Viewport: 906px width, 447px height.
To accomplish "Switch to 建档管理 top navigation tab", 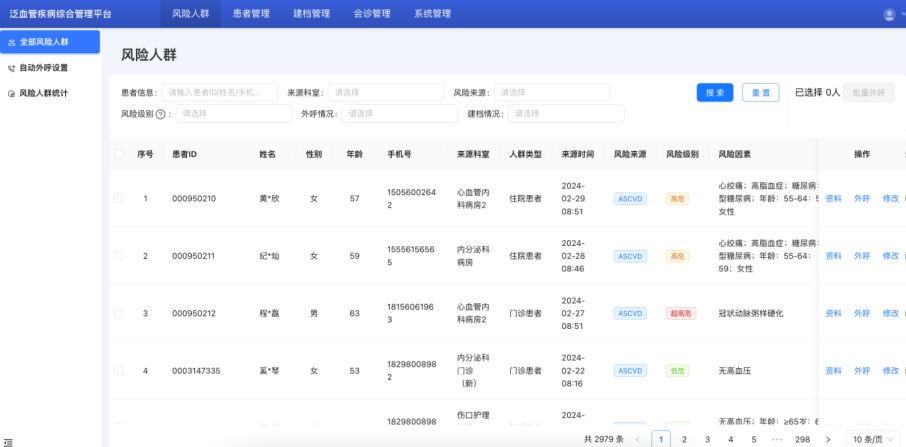I will coord(311,14).
